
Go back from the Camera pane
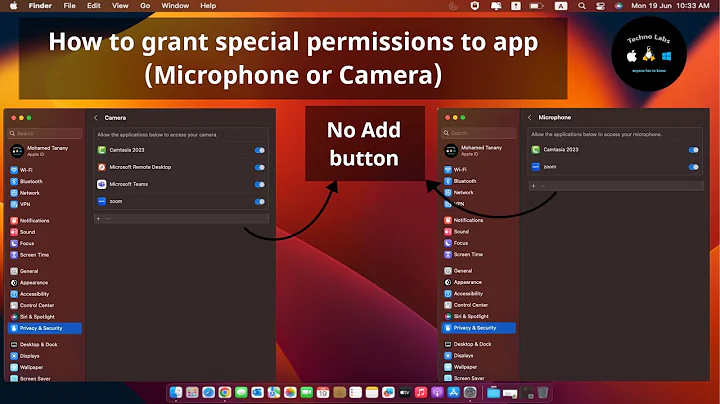point(96,118)
